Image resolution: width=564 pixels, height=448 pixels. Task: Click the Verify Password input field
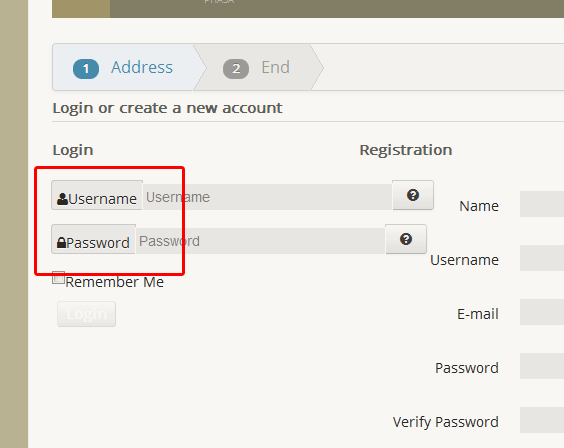(x=542, y=420)
